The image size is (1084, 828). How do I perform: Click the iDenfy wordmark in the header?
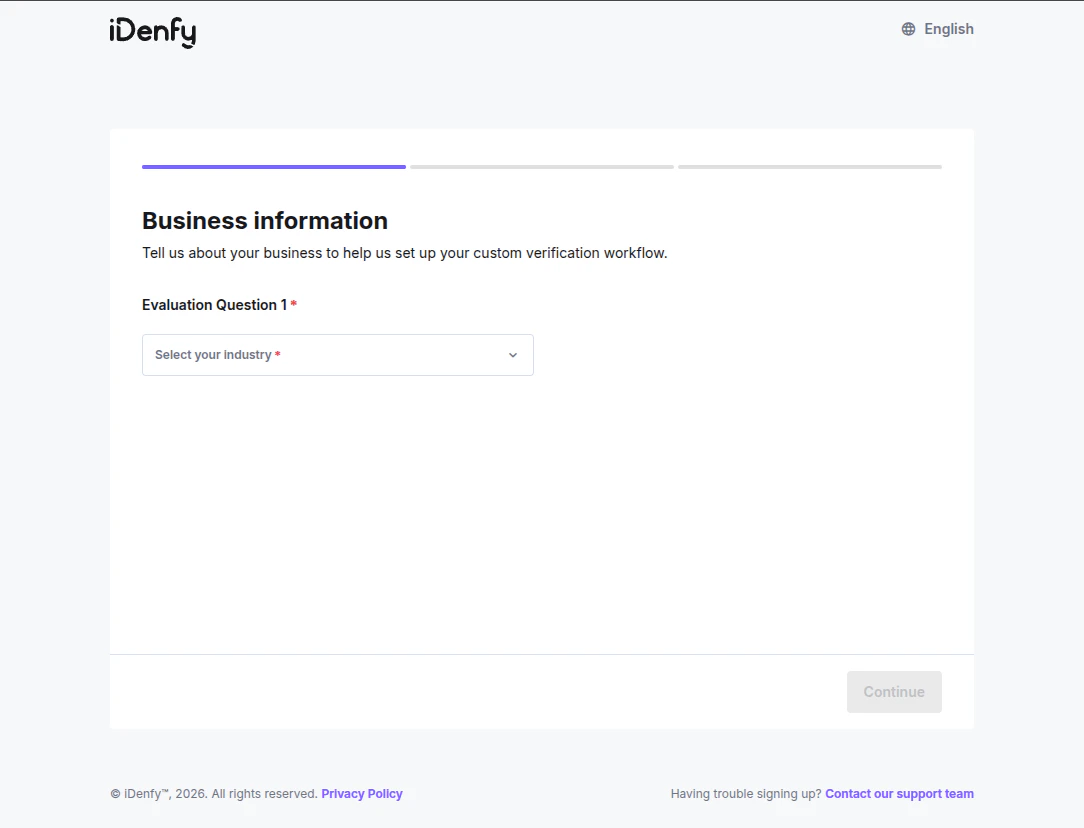(152, 32)
